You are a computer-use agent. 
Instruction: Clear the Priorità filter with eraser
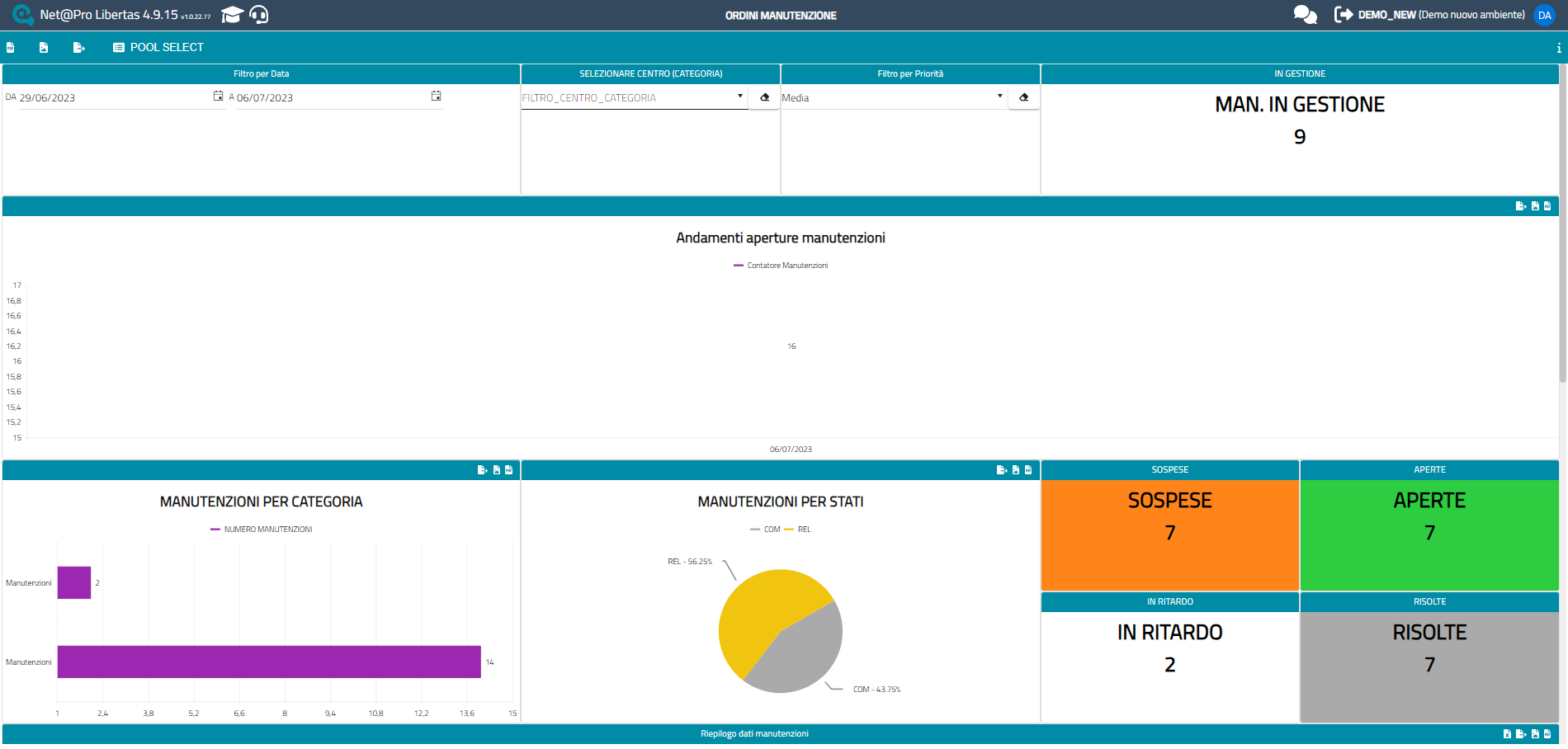[1023, 97]
